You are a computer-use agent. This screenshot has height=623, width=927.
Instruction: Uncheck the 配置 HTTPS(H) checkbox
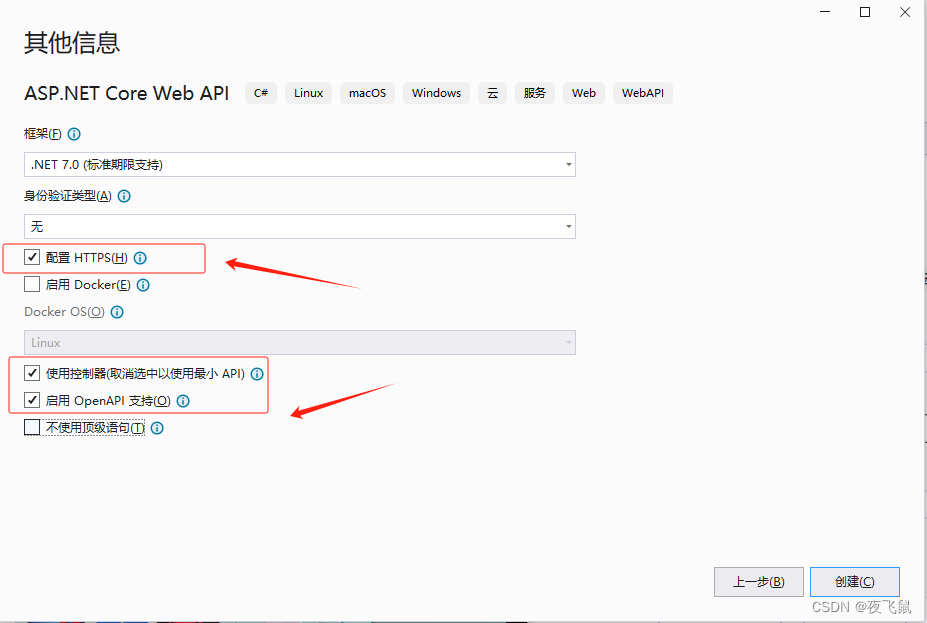pyautogui.click(x=32, y=257)
